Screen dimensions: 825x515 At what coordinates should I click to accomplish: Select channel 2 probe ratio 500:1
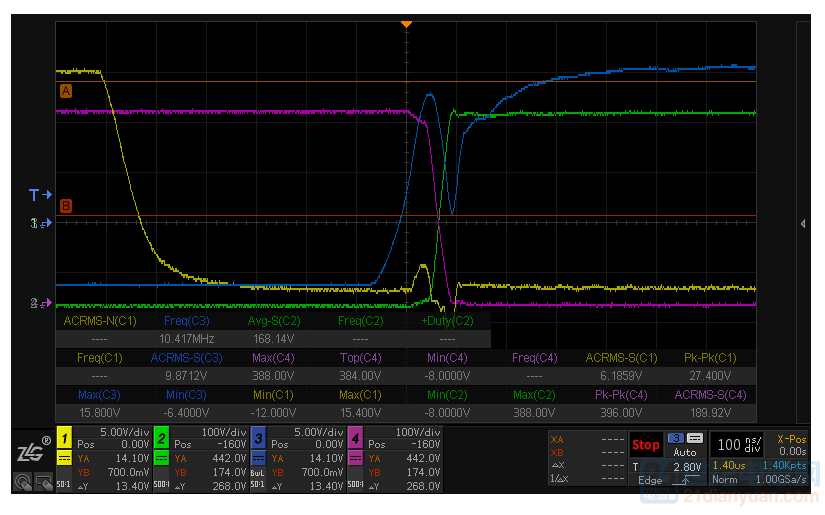click(161, 484)
